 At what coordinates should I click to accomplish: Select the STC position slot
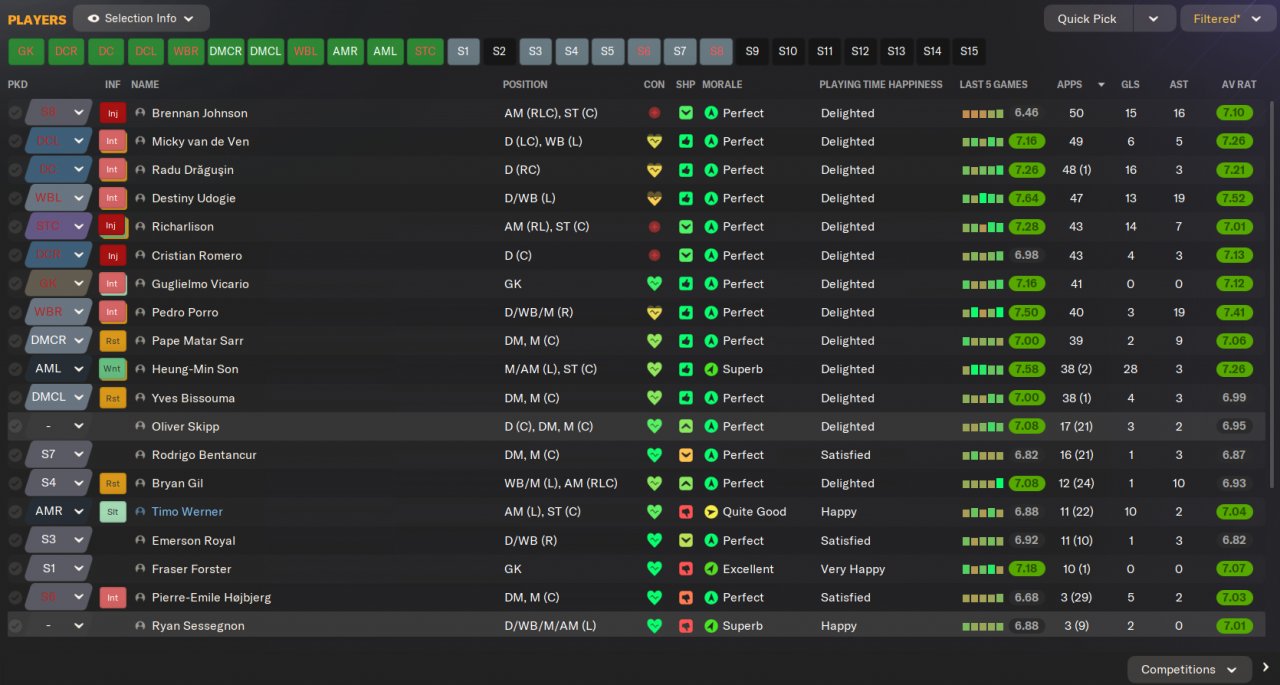pyautogui.click(x=425, y=51)
